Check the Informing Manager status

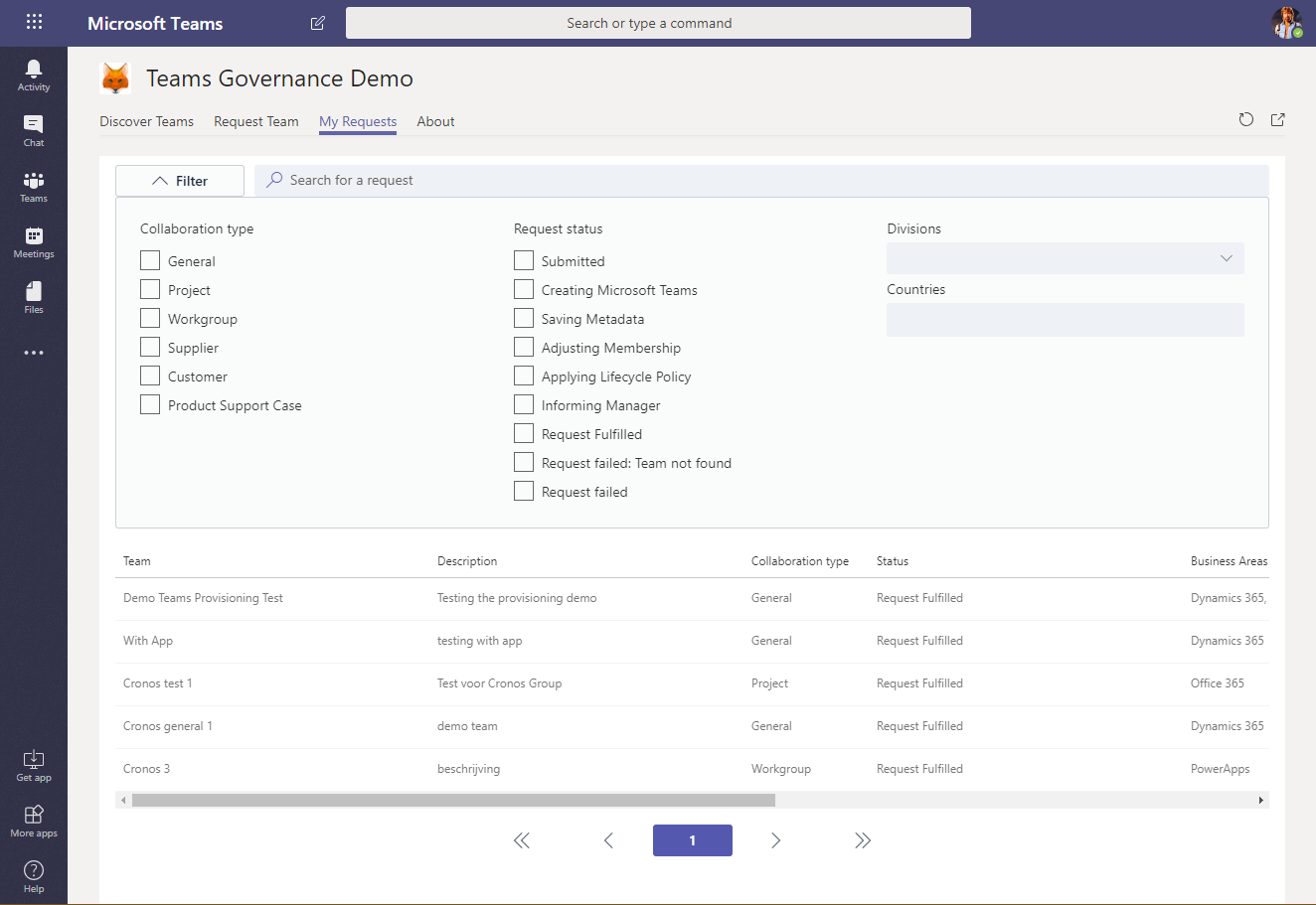pyautogui.click(x=524, y=404)
